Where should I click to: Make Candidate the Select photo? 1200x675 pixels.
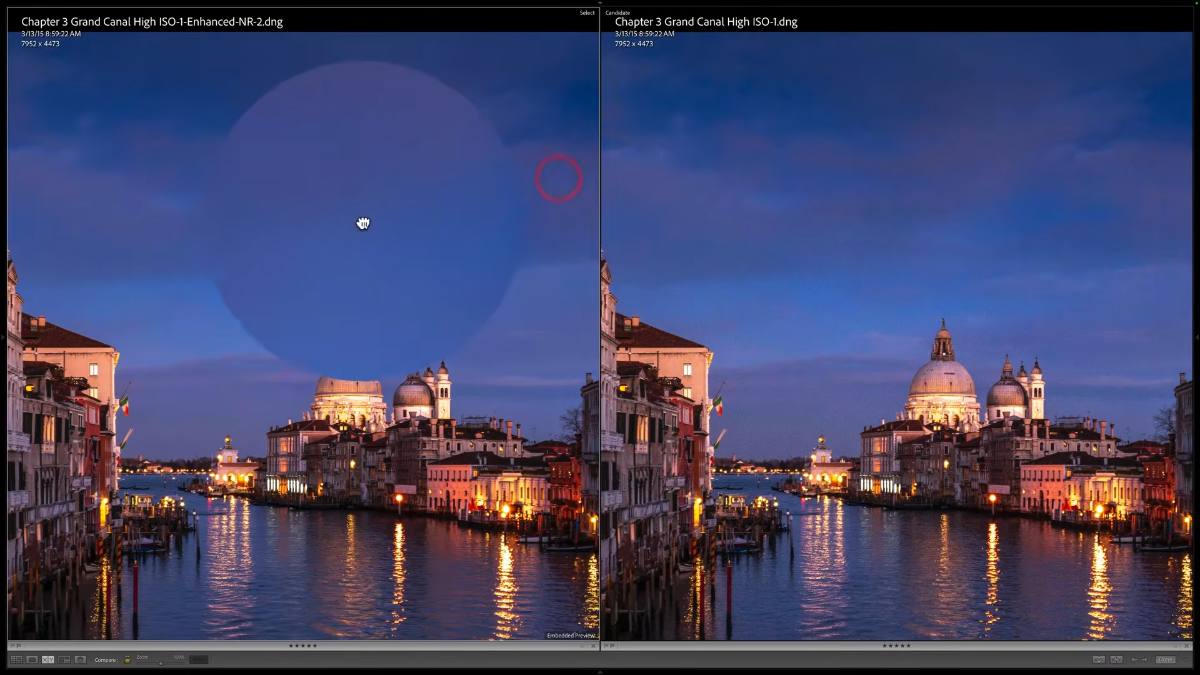1116,660
